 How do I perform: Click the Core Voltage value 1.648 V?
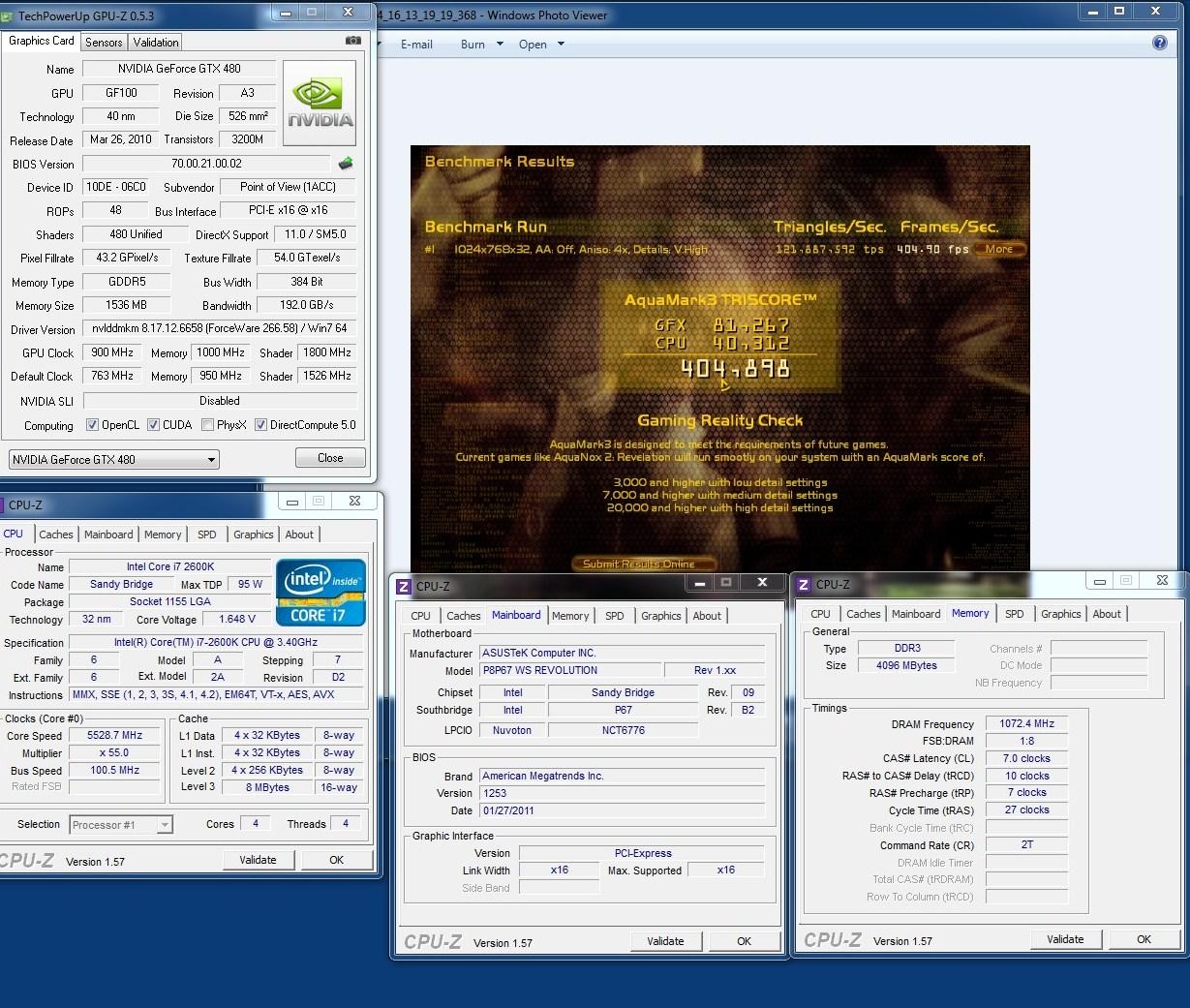[x=237, y=620]
